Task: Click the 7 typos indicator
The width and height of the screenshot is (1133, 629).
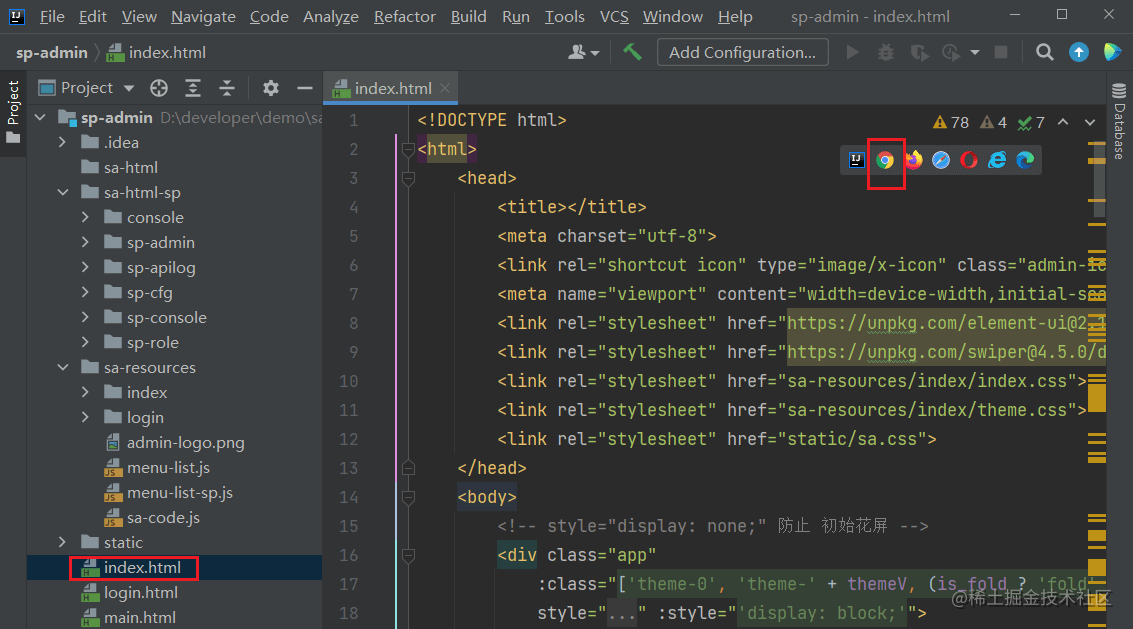Action: [x=1031, y=122]
